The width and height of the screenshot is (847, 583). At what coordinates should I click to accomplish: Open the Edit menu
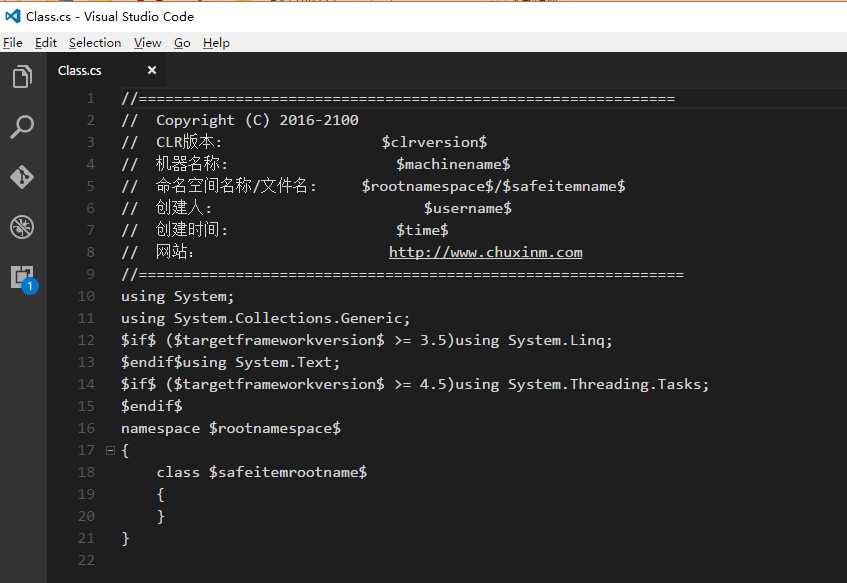pos(45,43)
